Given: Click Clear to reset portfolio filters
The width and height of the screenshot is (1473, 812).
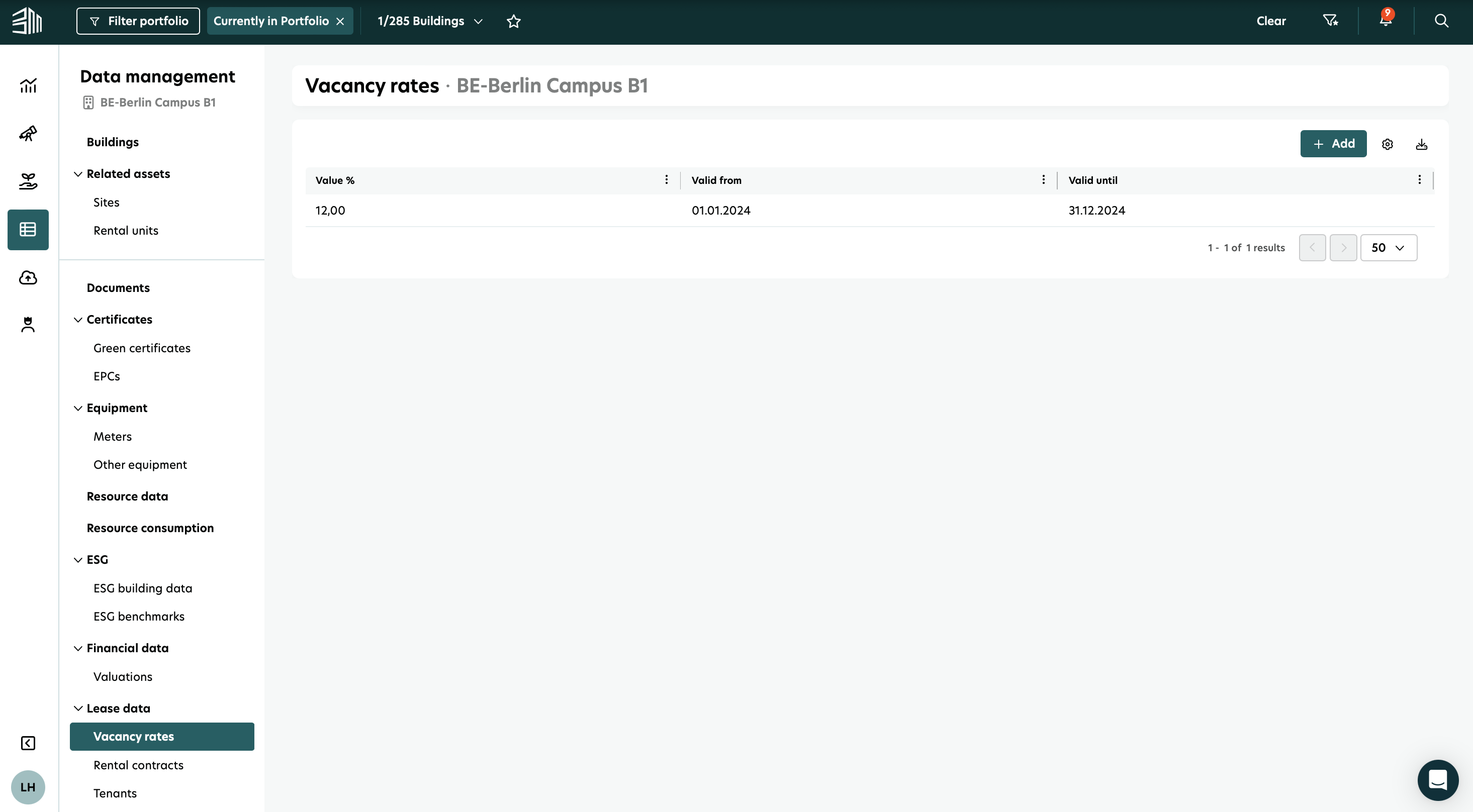Looking at the screenshot, I should (x=1270, y=20).
